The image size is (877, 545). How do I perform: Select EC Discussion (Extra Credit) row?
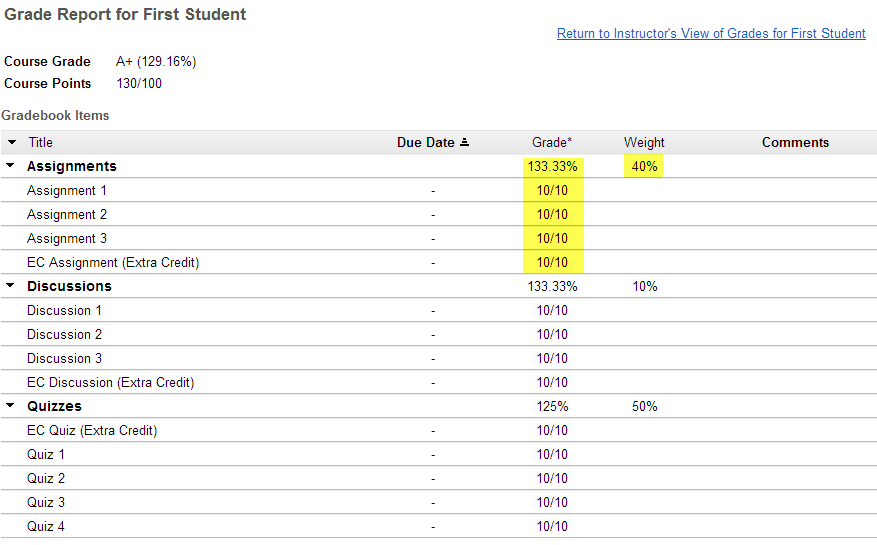111,382
